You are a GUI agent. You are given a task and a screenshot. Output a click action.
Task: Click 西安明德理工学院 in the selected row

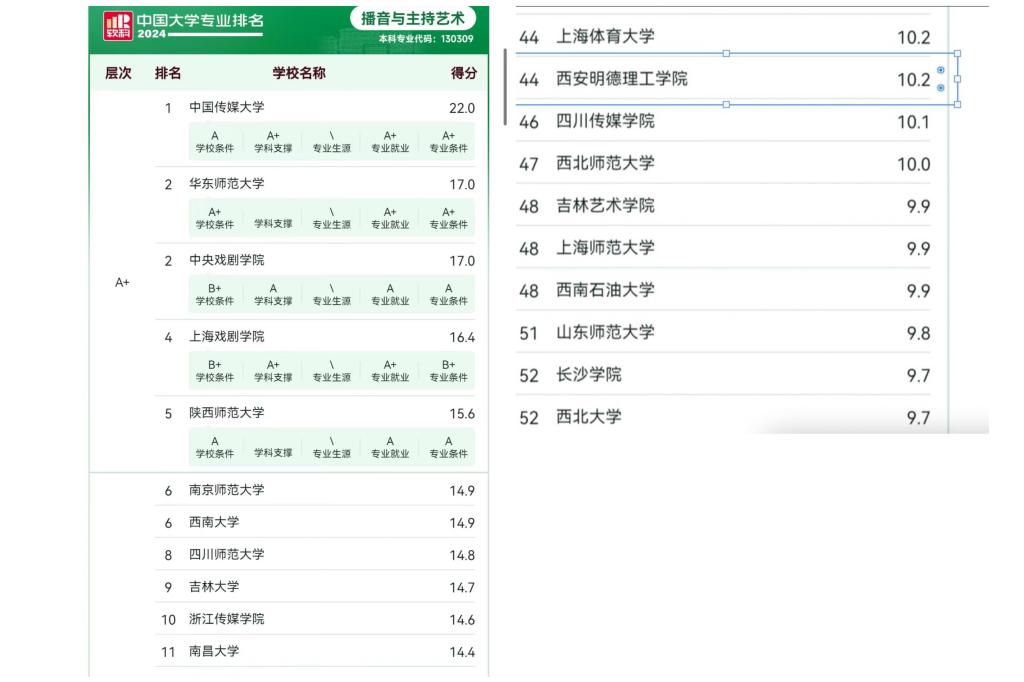click(x=622, y=79)
